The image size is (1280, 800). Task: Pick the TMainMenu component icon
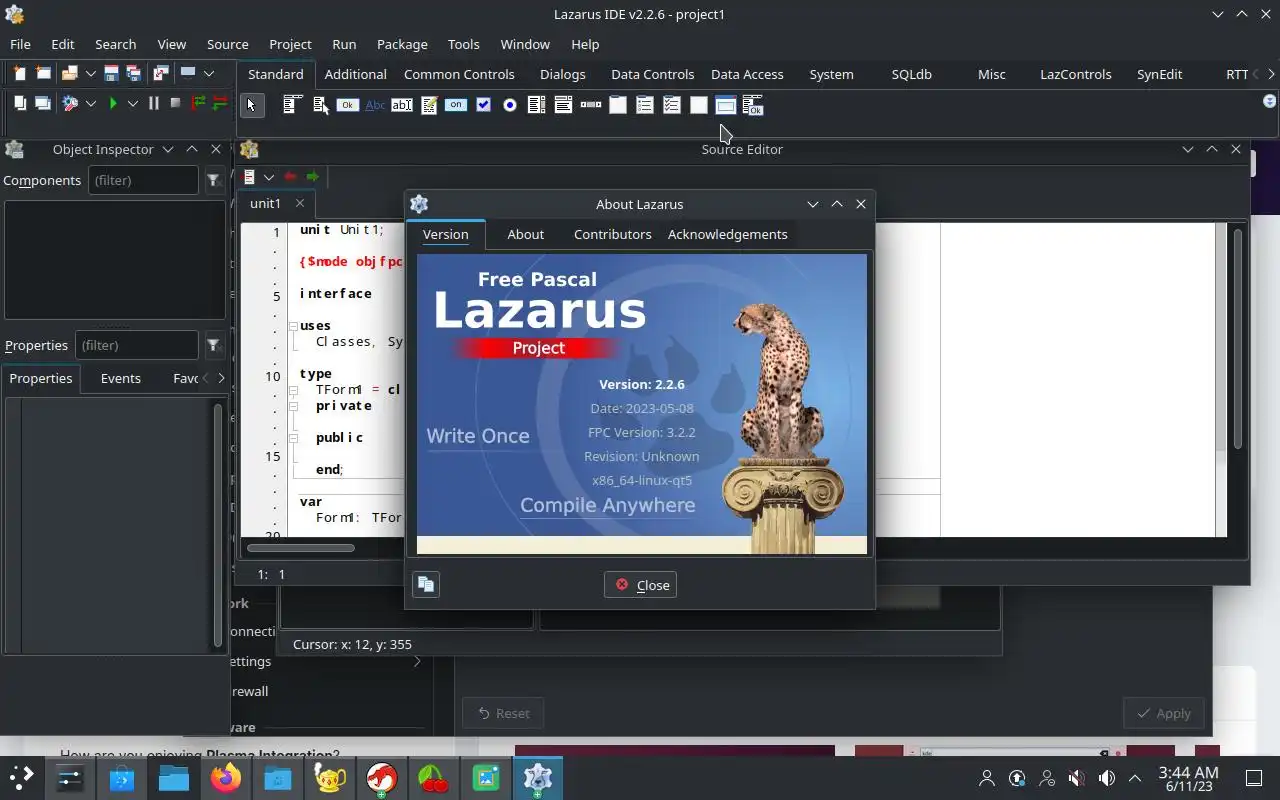point(292,105)
